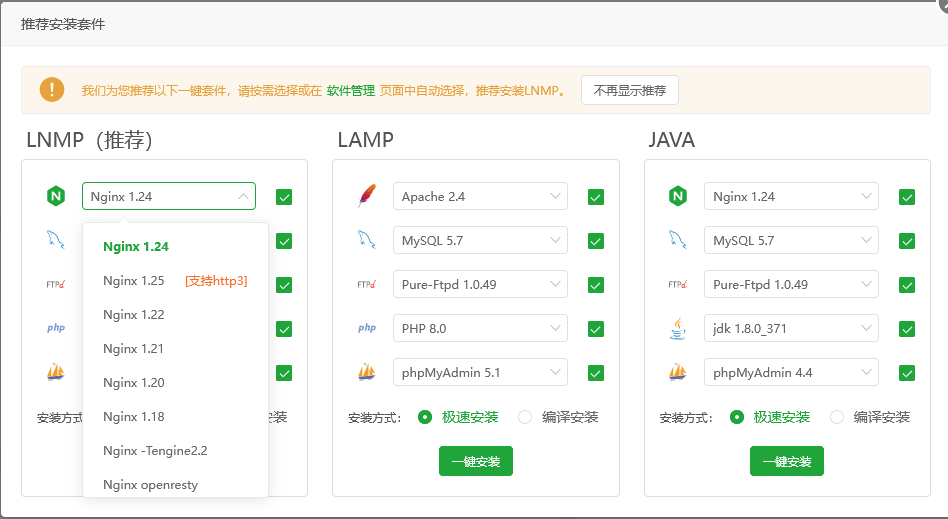Choose Nginx -Tengine2.2 option
948x519 pixels.
[175, 451]
